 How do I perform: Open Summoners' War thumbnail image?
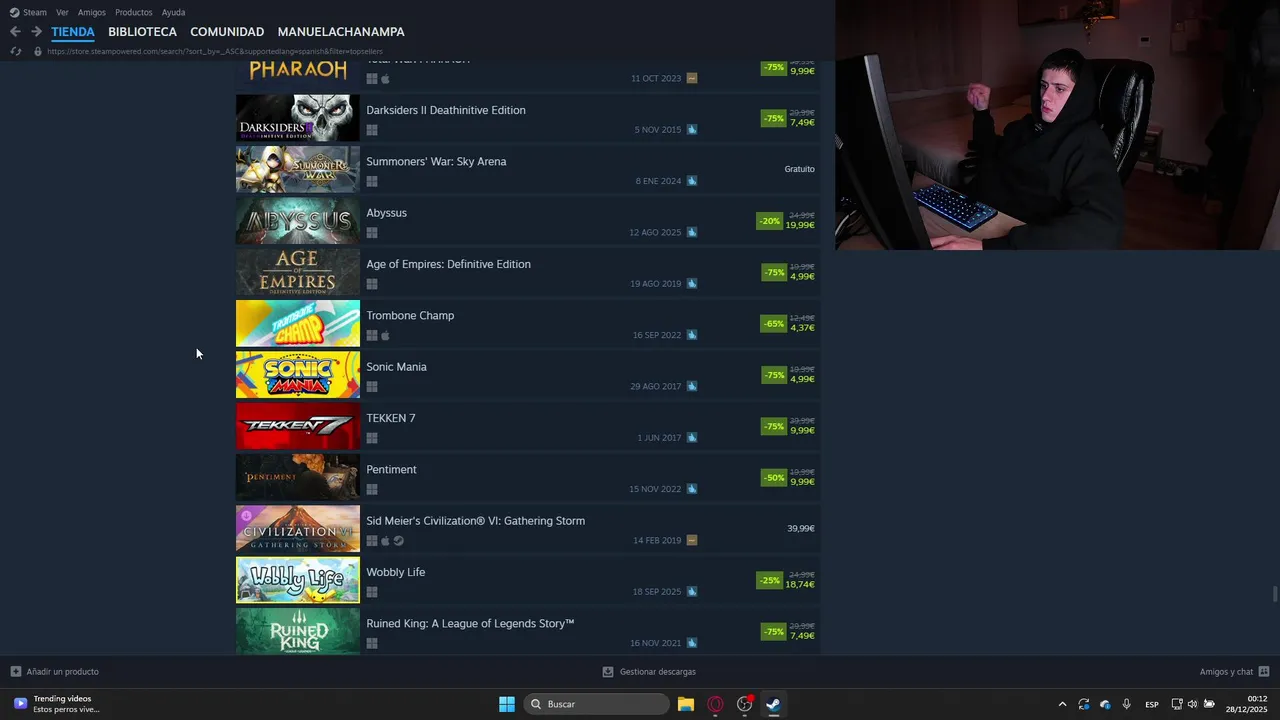coord(298,170)
